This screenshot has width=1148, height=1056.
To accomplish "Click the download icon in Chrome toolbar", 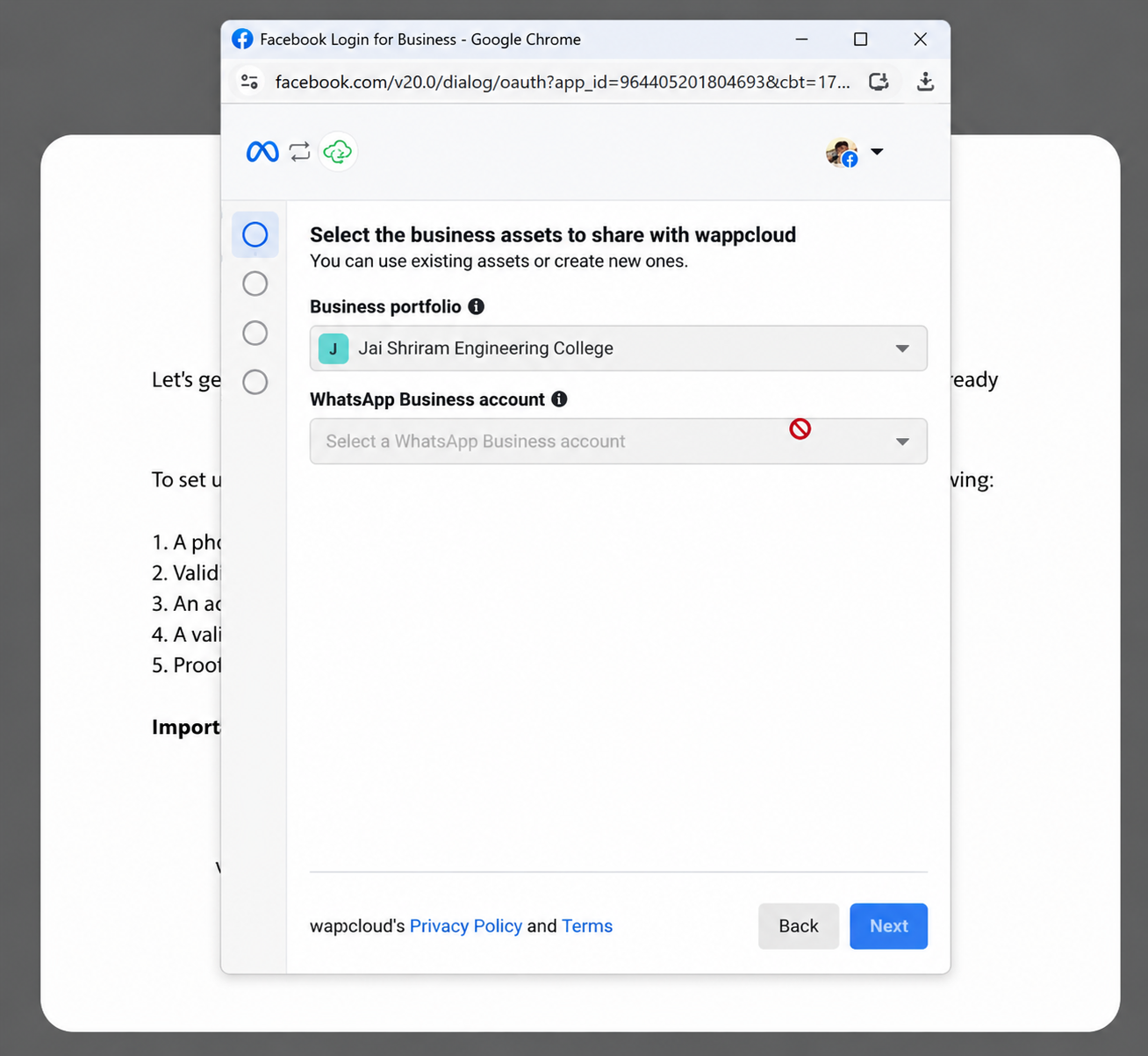I will coord(925,82).
